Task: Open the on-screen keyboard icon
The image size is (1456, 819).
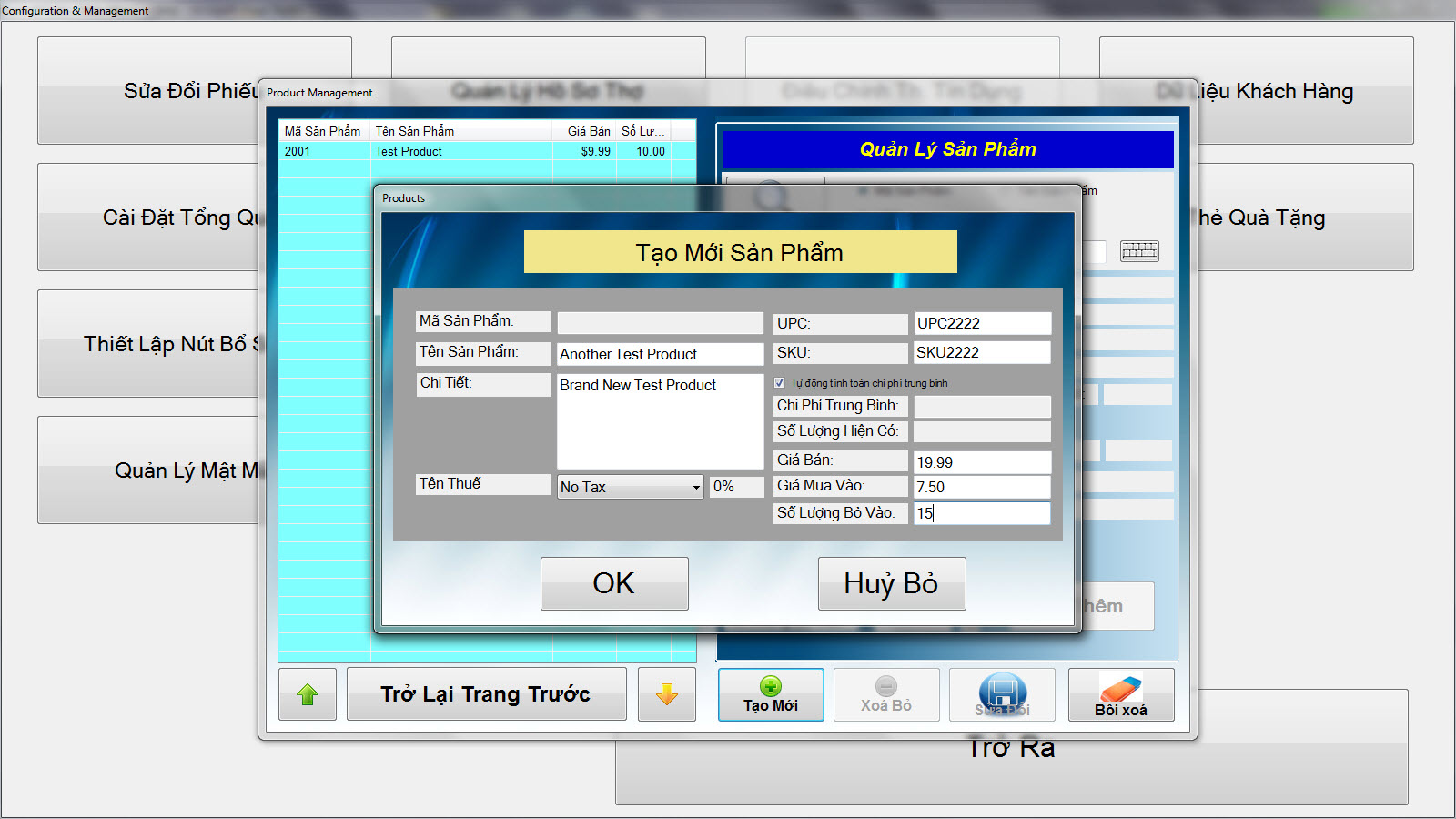Action: (1139, 250)
